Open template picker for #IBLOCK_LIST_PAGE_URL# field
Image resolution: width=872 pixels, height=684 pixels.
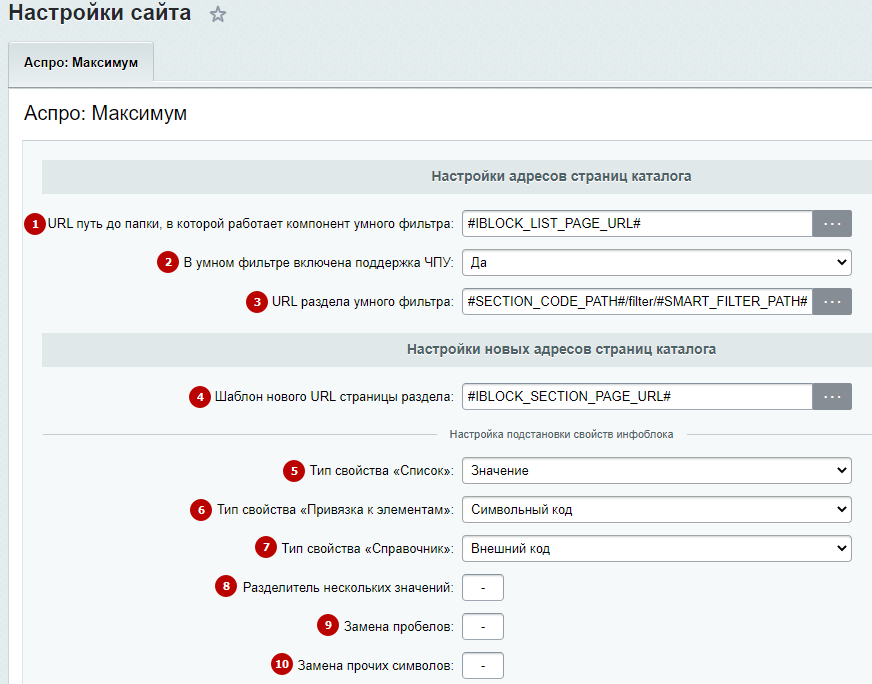832,224
